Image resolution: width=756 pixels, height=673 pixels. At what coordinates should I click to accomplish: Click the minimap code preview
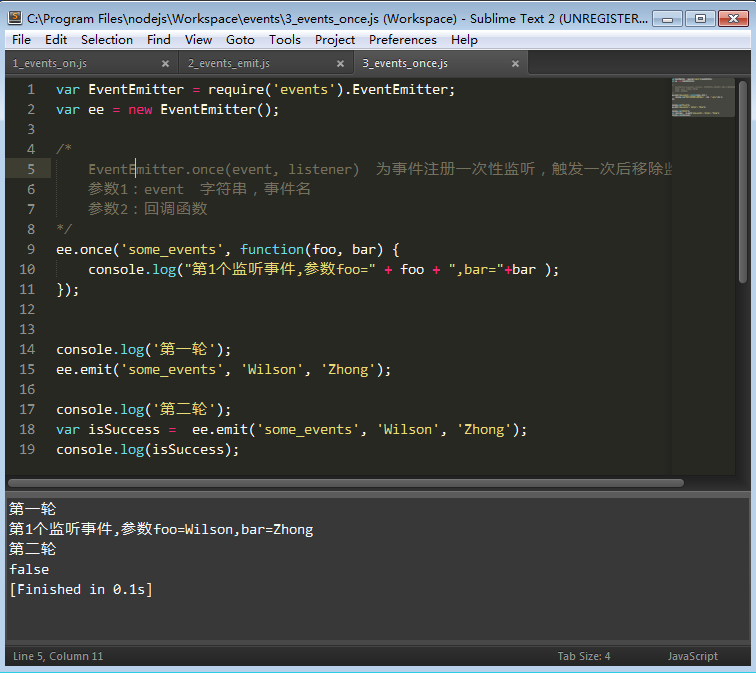tap(703, 97)
